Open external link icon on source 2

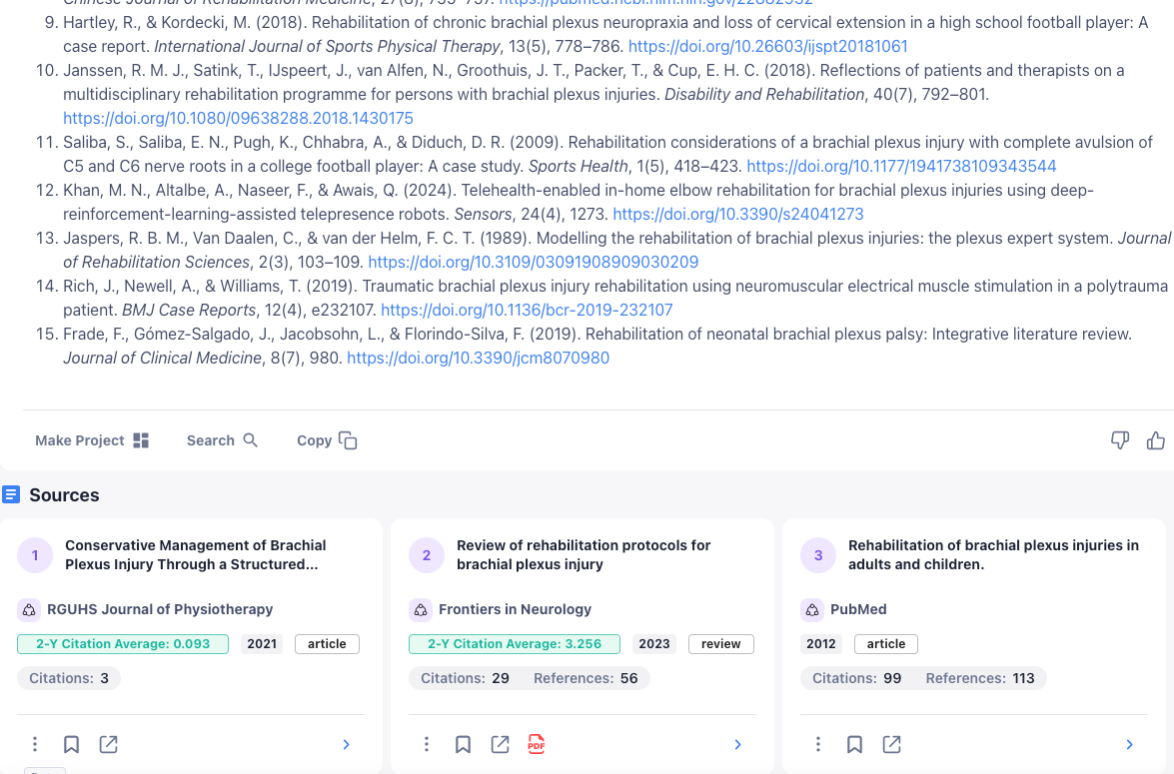[x=500, y=744]
